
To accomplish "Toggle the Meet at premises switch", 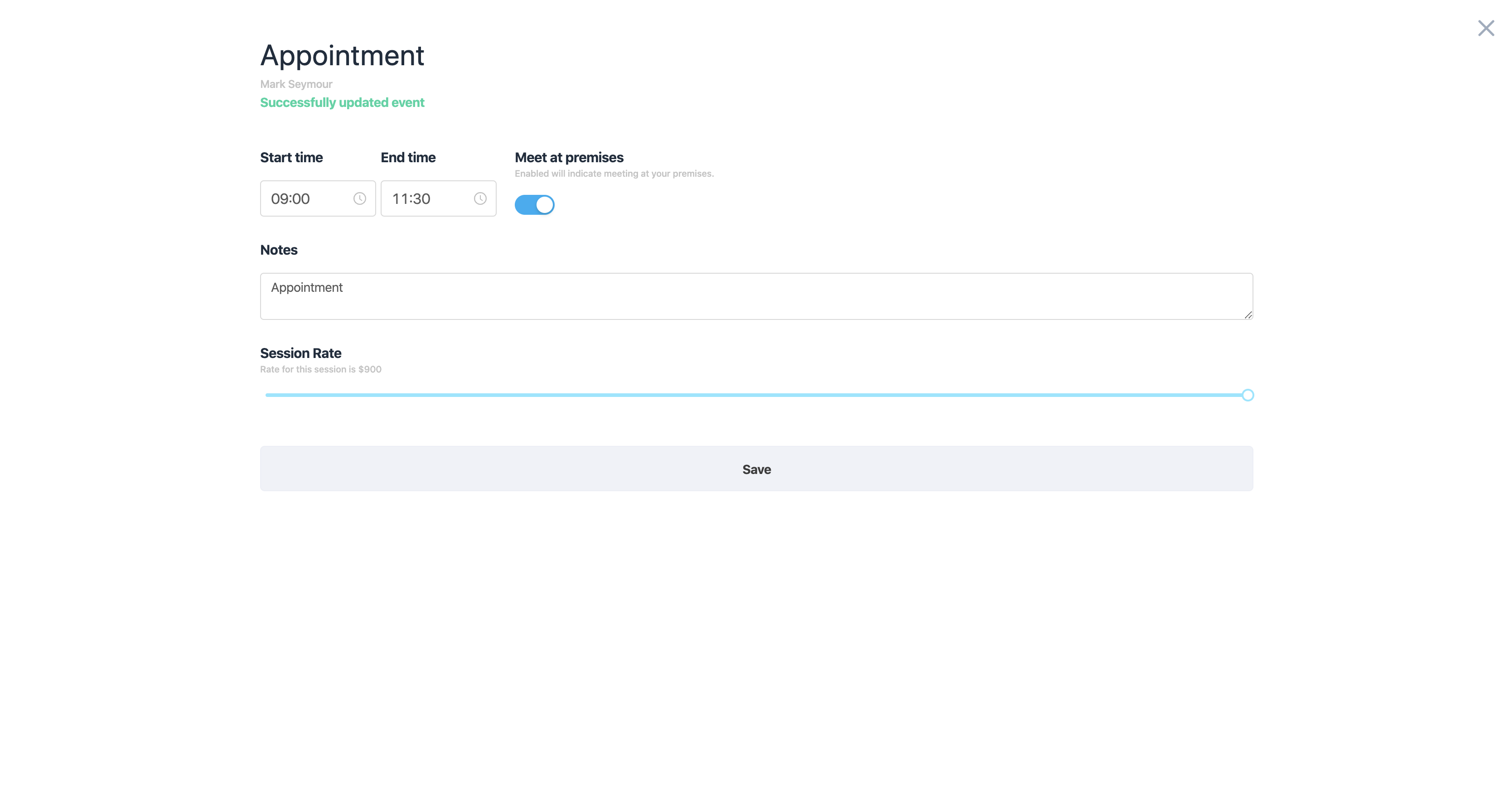I will click(534, 205).
